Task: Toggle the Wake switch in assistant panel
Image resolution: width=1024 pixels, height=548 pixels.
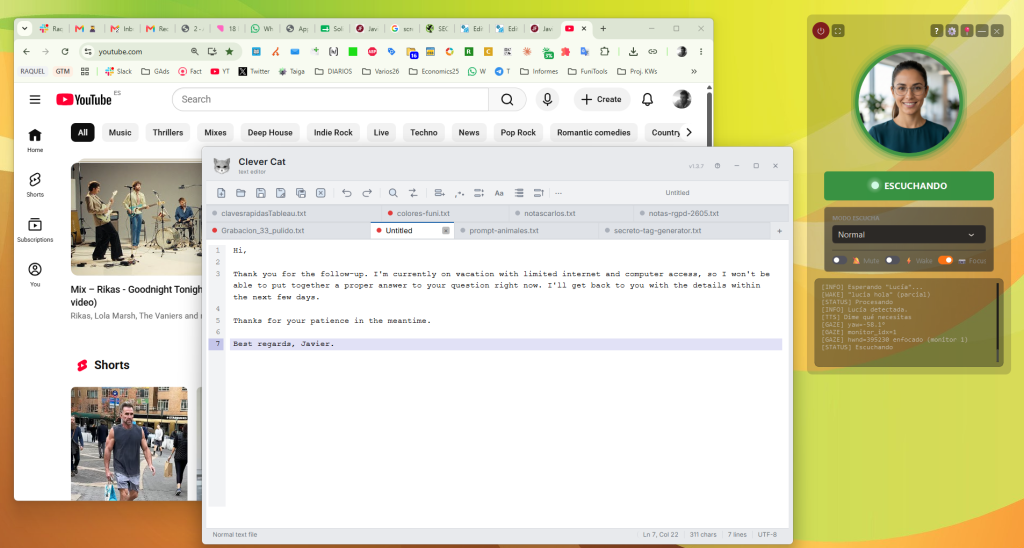Action: click(x=892, y=260)
